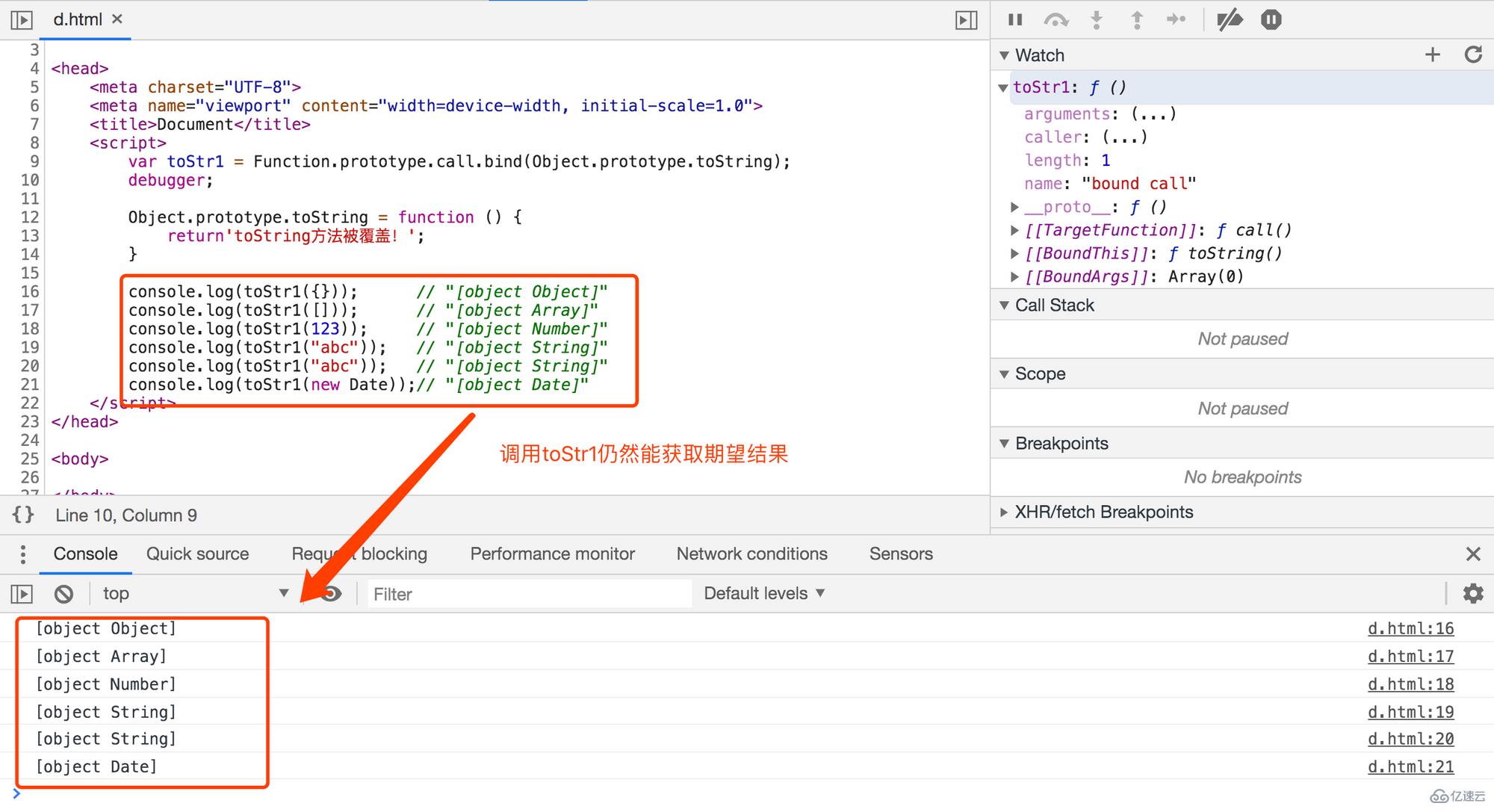Click the 'Line 10, Column 9' status text
The height and width of the screenshot is (812, 1494).
126,515
